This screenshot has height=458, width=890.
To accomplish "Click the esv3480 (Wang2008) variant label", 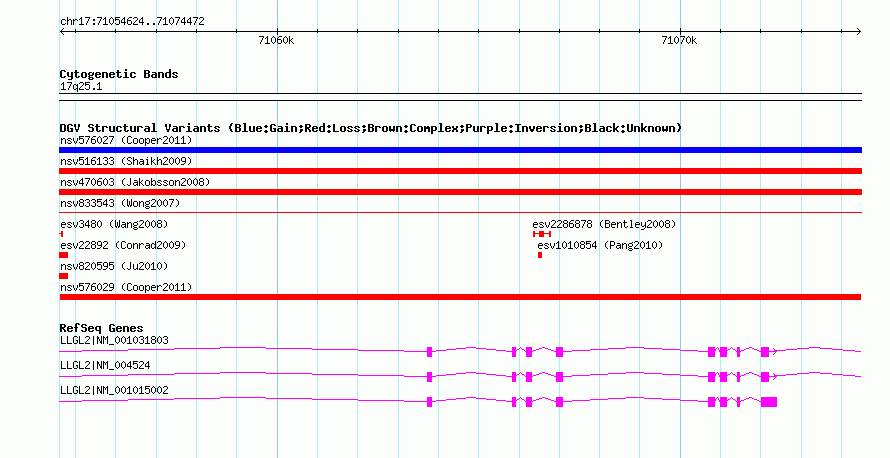I will [114, 224].
